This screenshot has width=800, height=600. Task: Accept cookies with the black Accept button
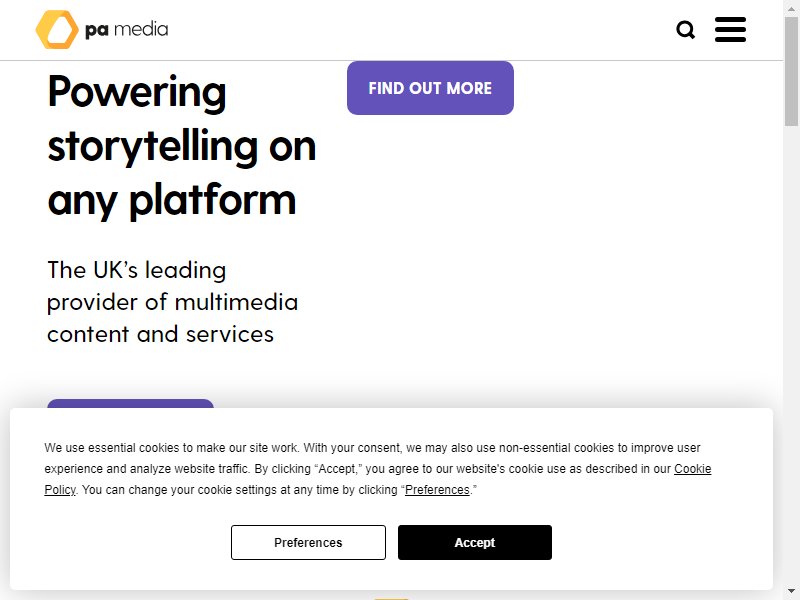pos(474,542)
